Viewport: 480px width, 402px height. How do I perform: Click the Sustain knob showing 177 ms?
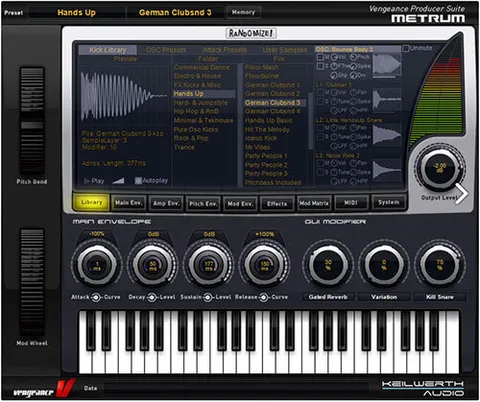click(209, 265)
